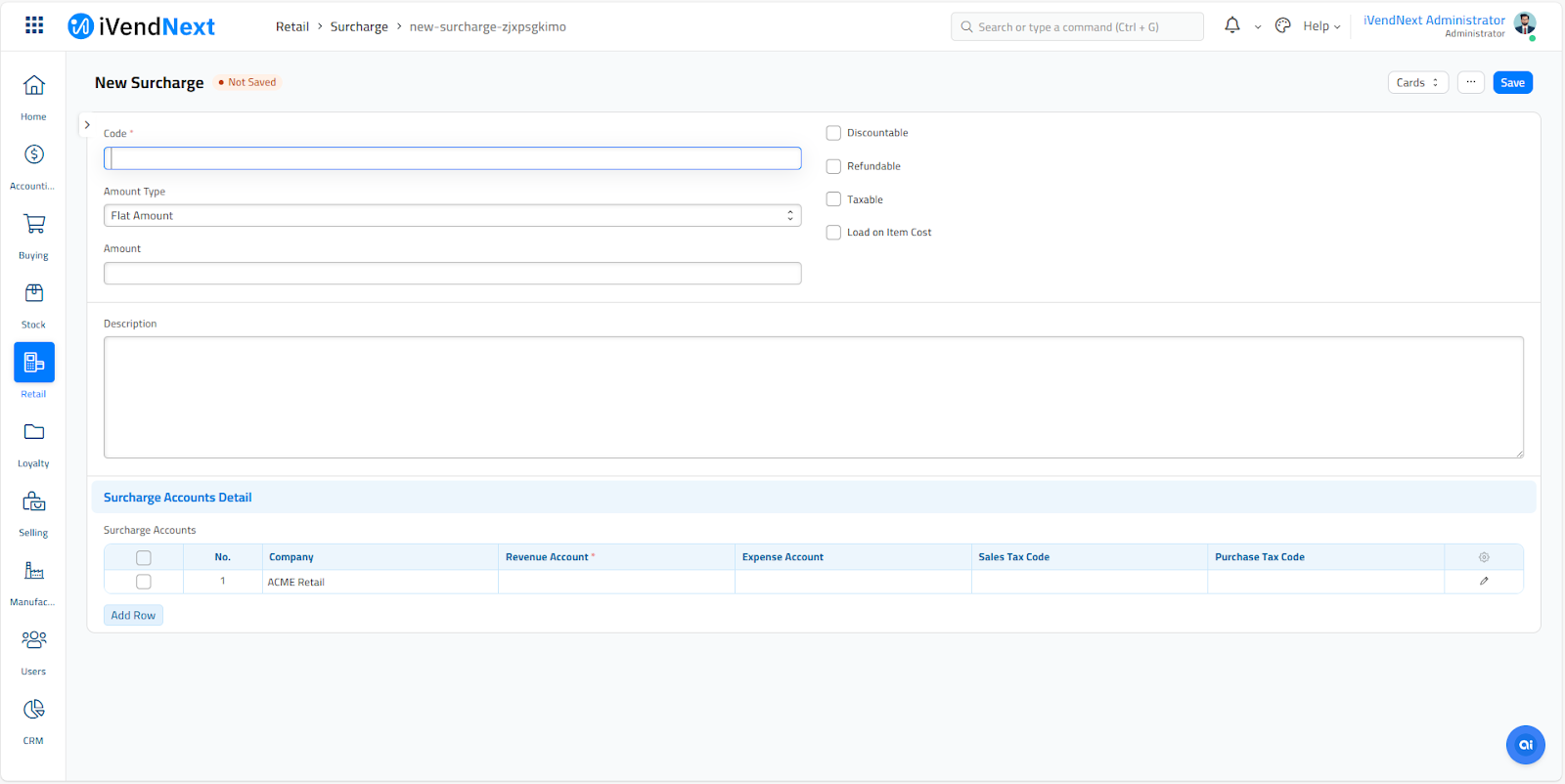Click the notifications bell icon
1565x784 pixels.
click(x=1232, y=26)
